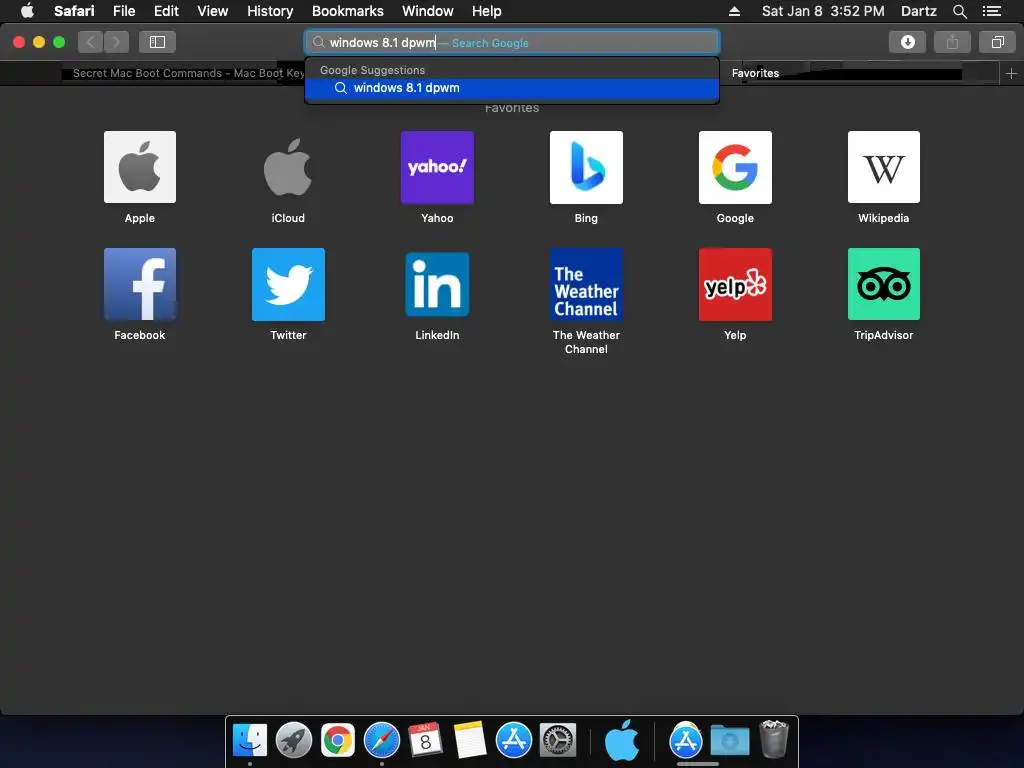Open the Safari menu

pos(74,11)
